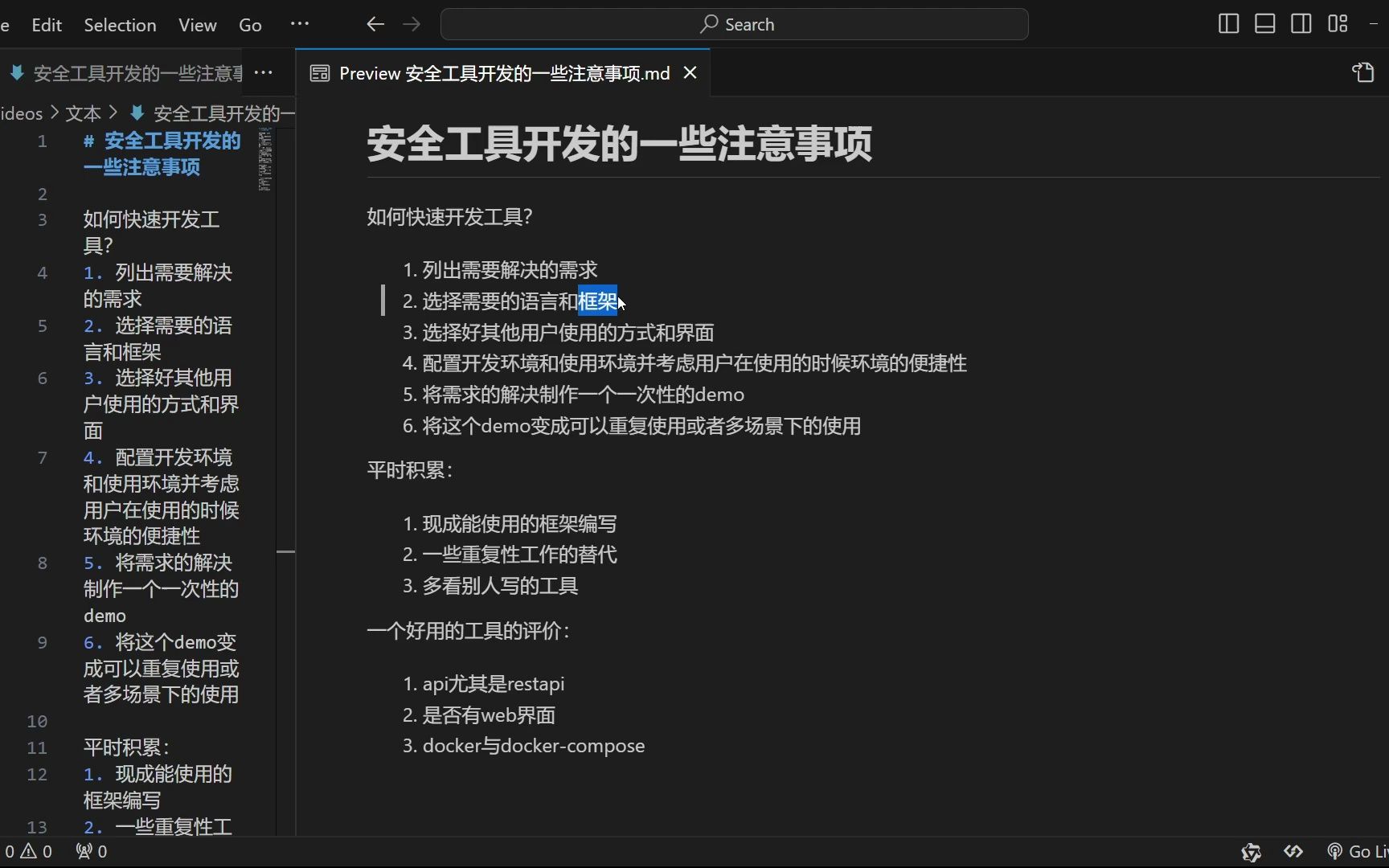The width and height of the screenshot is (1389, 868).
Task: Click preview item 现成能使用的框架编写
Action: [519, 524]
